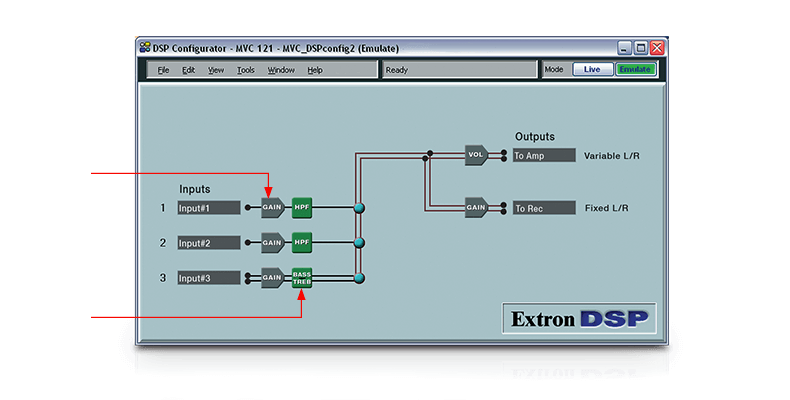This screenshot has height=400, width=790.
Task: Open the Input#1 GAIN block
Action: [x=273, y=208]
